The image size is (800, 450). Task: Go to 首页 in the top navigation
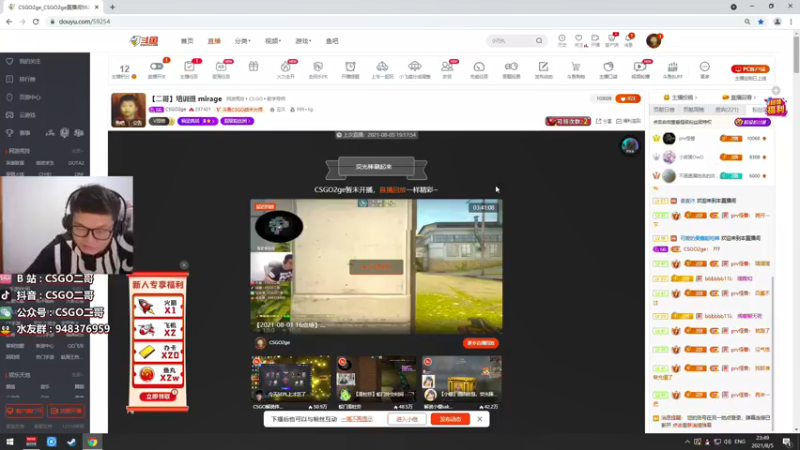(187, 41)
